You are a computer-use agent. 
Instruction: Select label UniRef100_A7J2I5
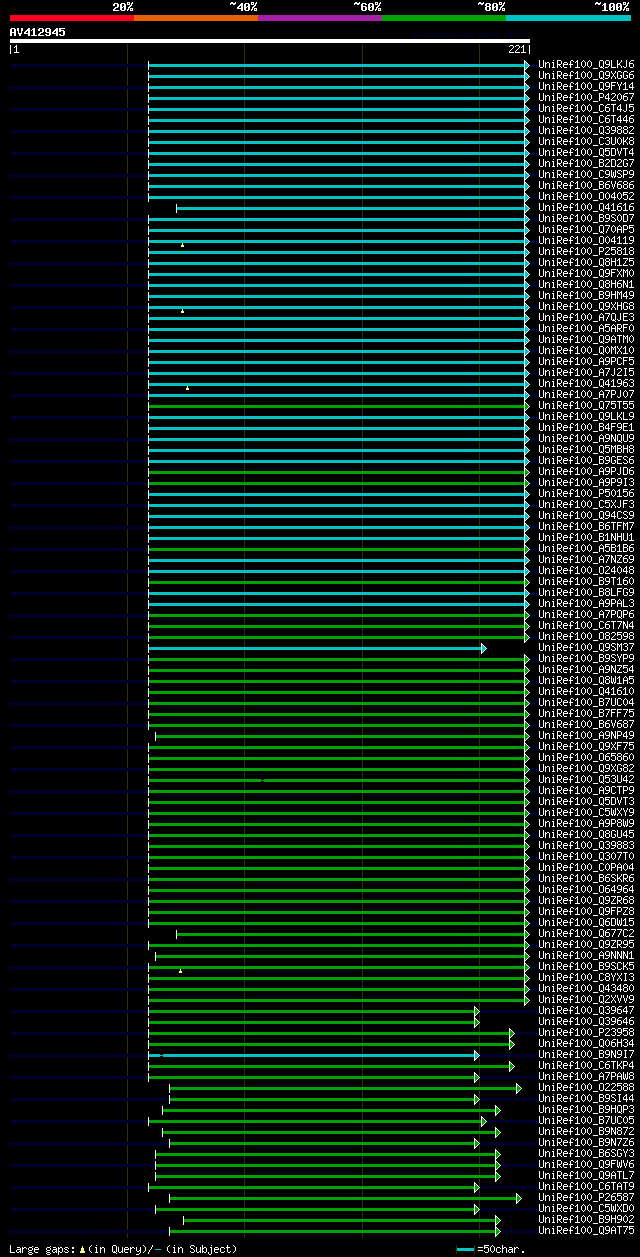coord(586,372)
